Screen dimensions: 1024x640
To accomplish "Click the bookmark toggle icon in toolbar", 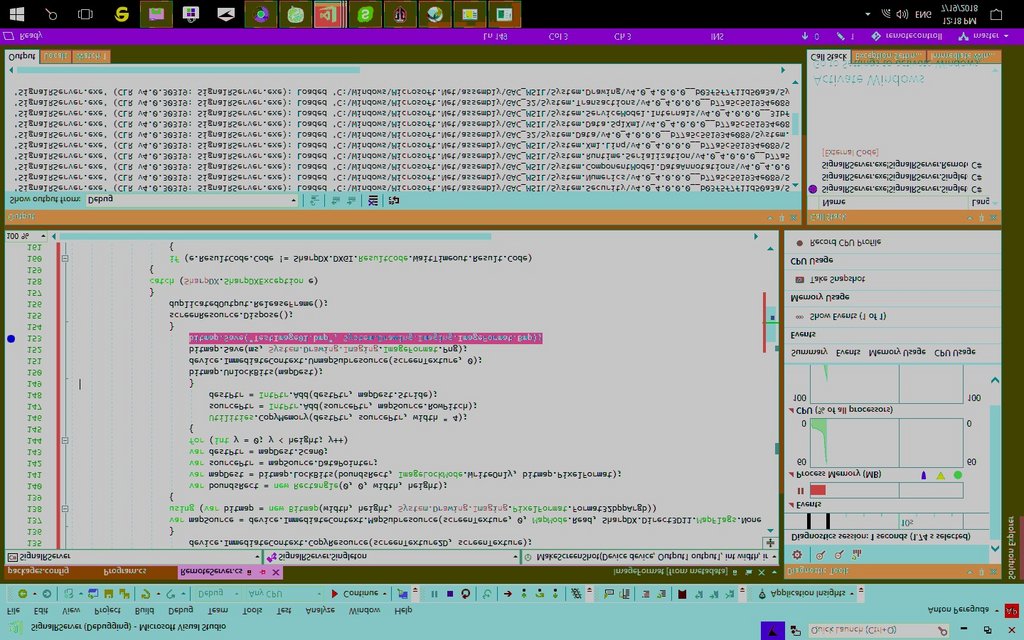I will click(682, 594).
